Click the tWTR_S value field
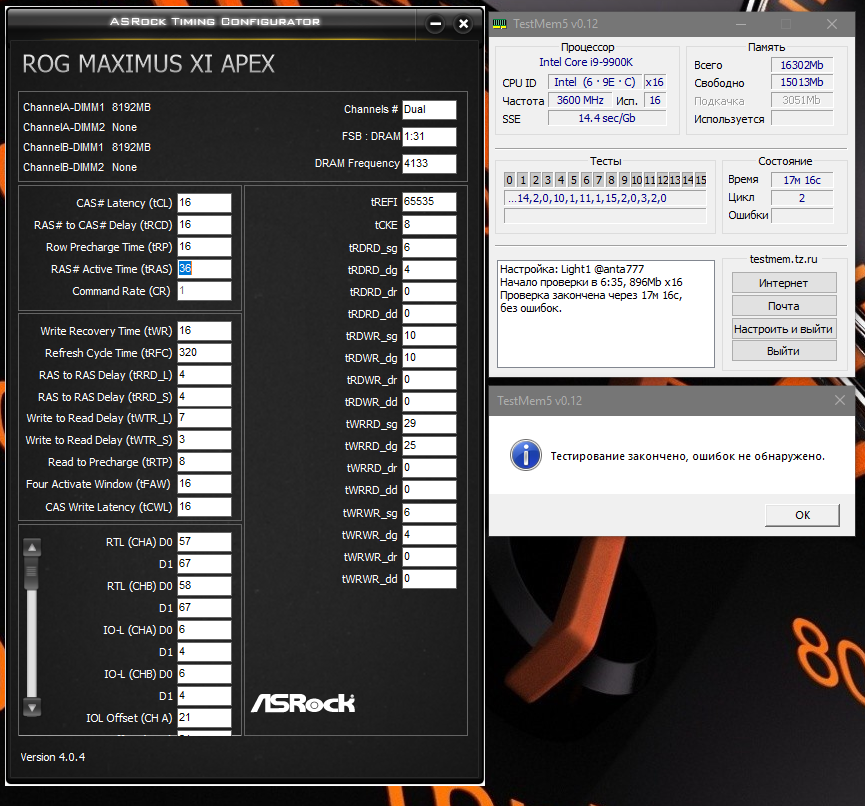 [204, 440]
